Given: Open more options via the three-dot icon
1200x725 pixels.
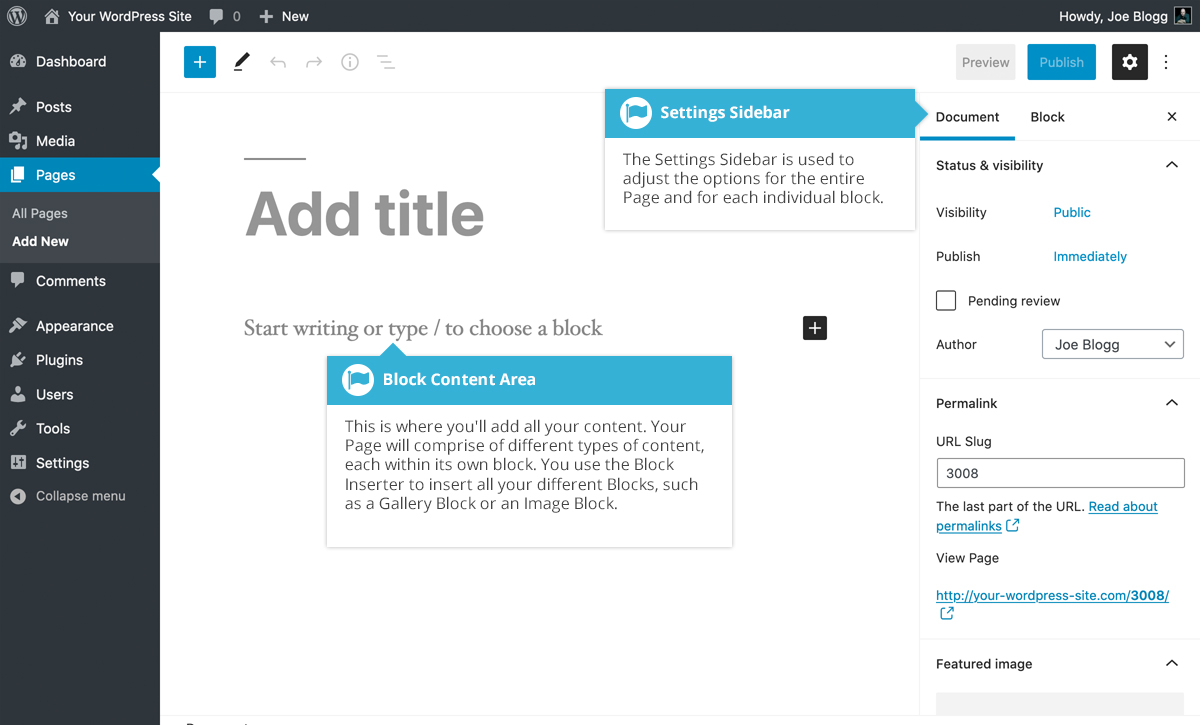Looking at the screenshot, I should tap(1166, 62).
